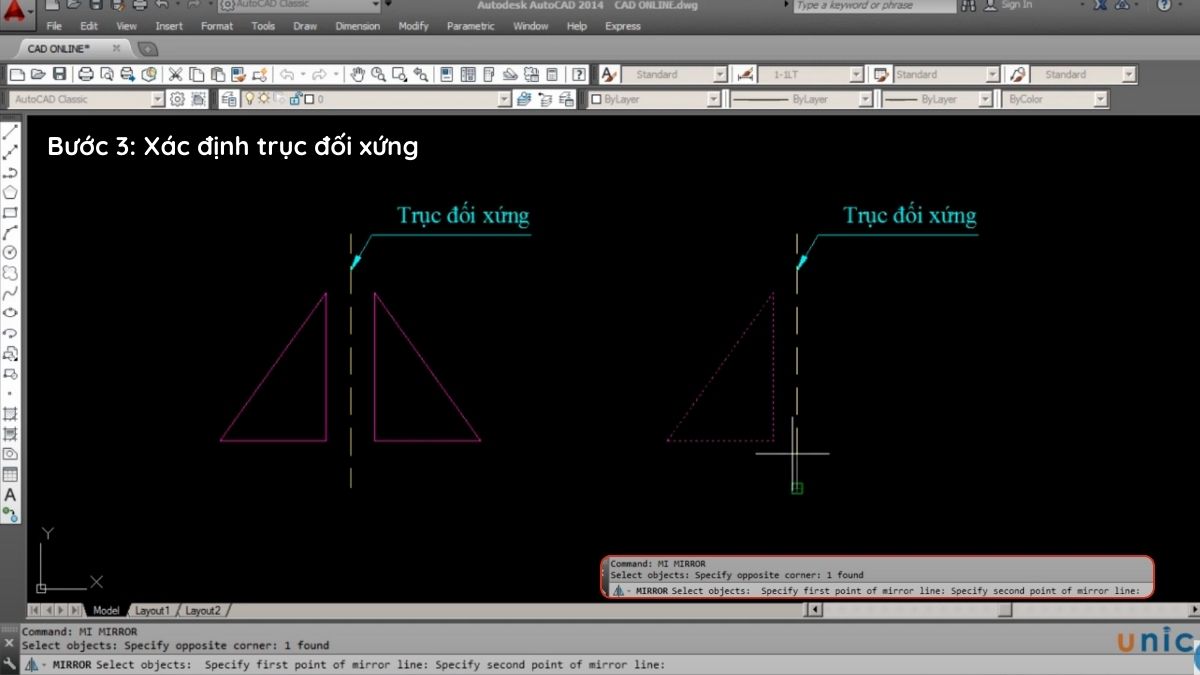Click Sign In link in title bar
The width and height of the screenshot is (1200, 675).
click(1016, 5)
